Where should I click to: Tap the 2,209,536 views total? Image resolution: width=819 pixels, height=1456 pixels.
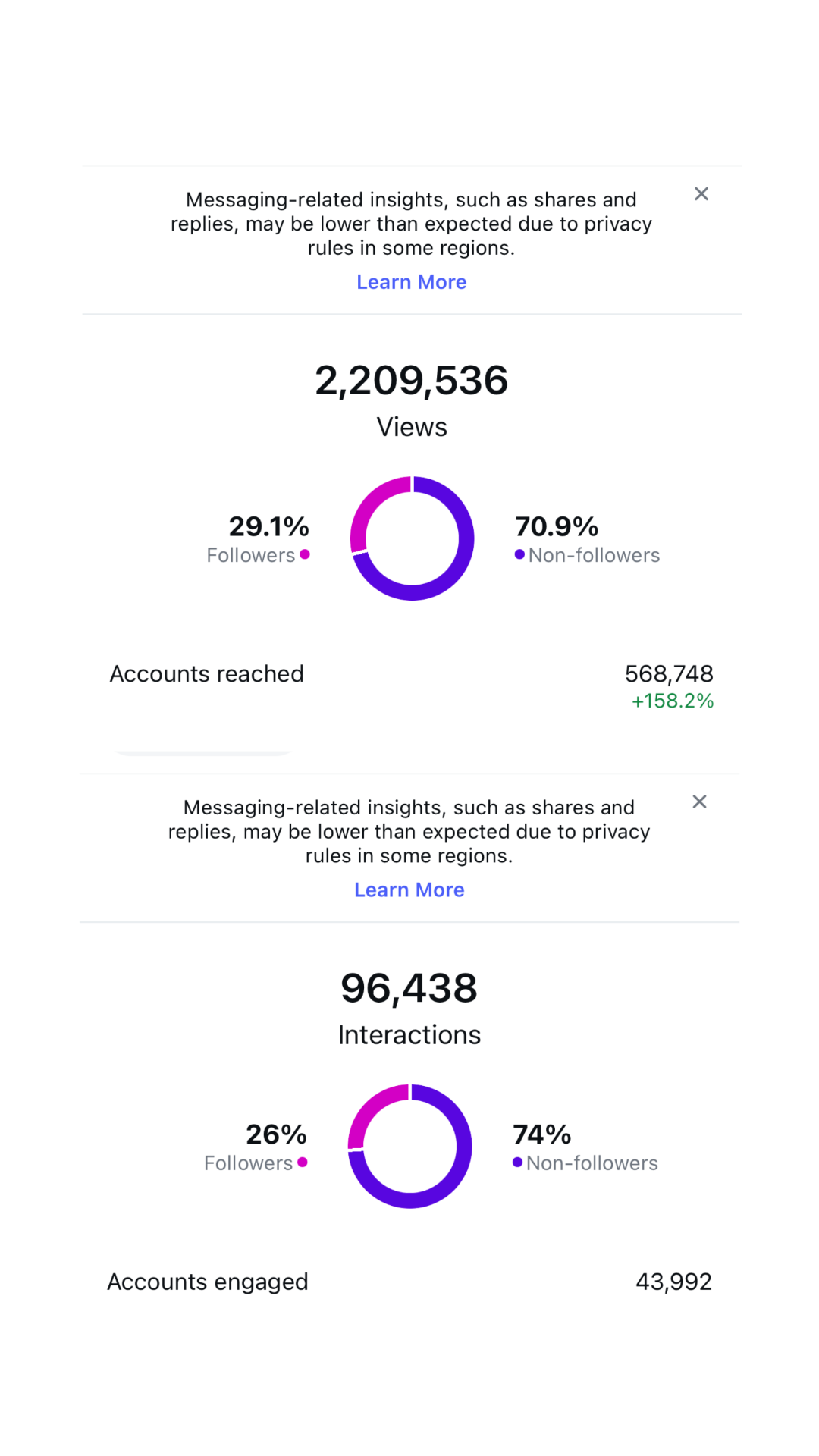pos(412,380)
